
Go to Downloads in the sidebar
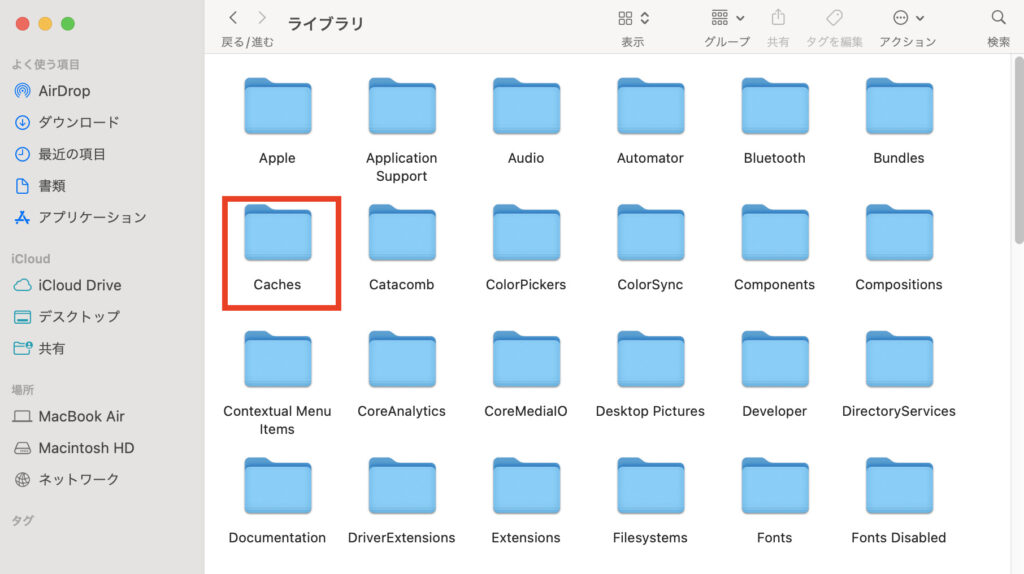78,122
